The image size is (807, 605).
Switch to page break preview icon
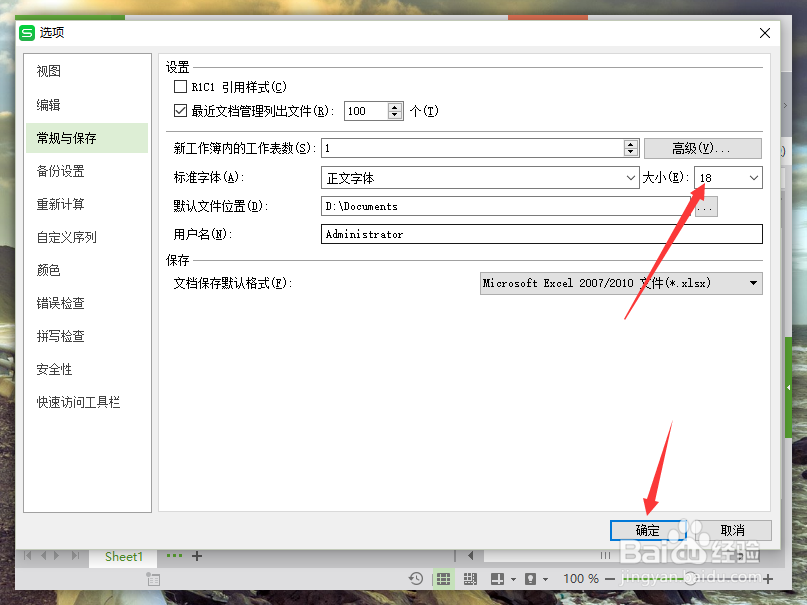[x=470, y=579]
